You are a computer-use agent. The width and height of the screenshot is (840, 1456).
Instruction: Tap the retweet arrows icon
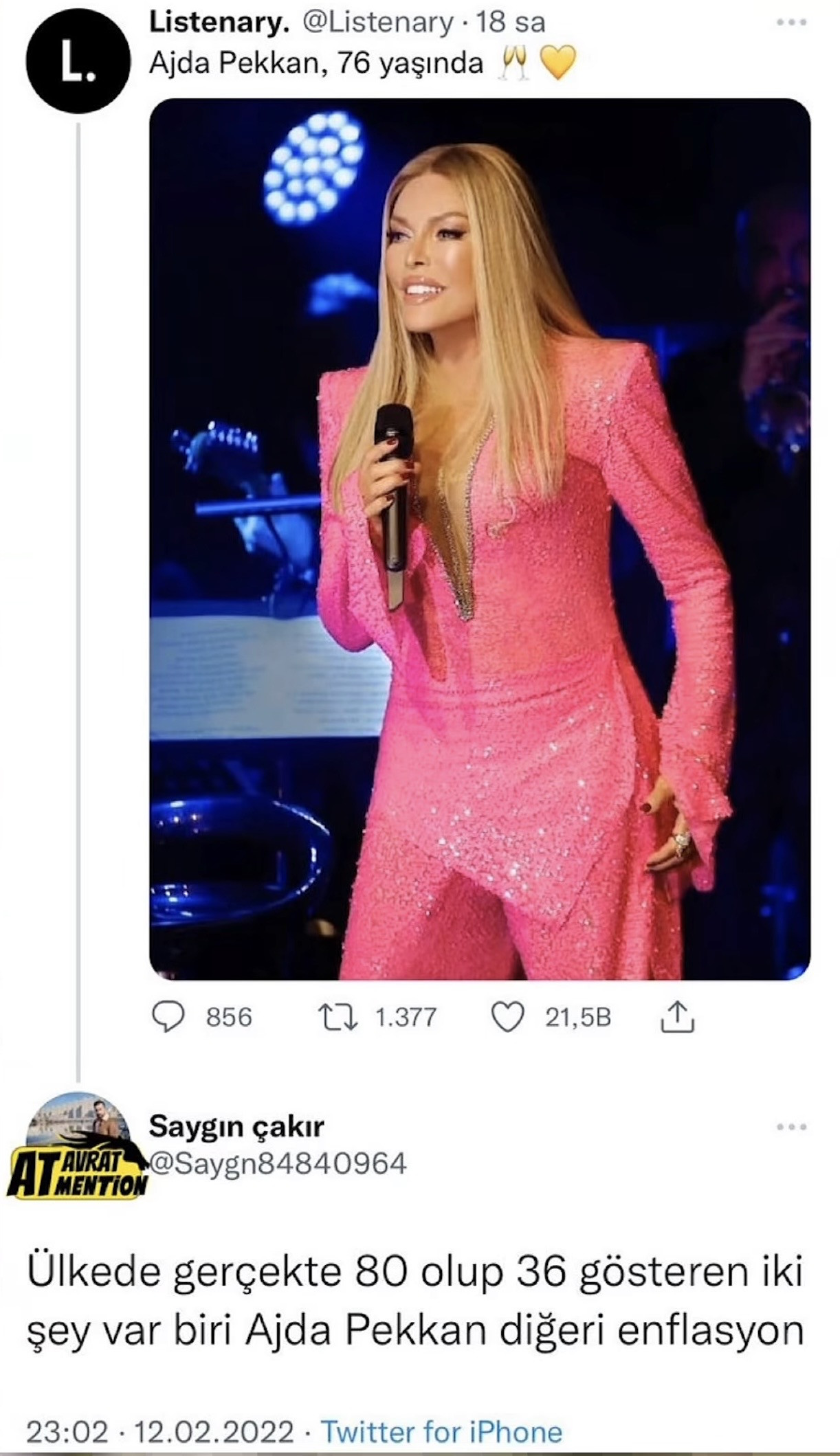click(336, 1017)
